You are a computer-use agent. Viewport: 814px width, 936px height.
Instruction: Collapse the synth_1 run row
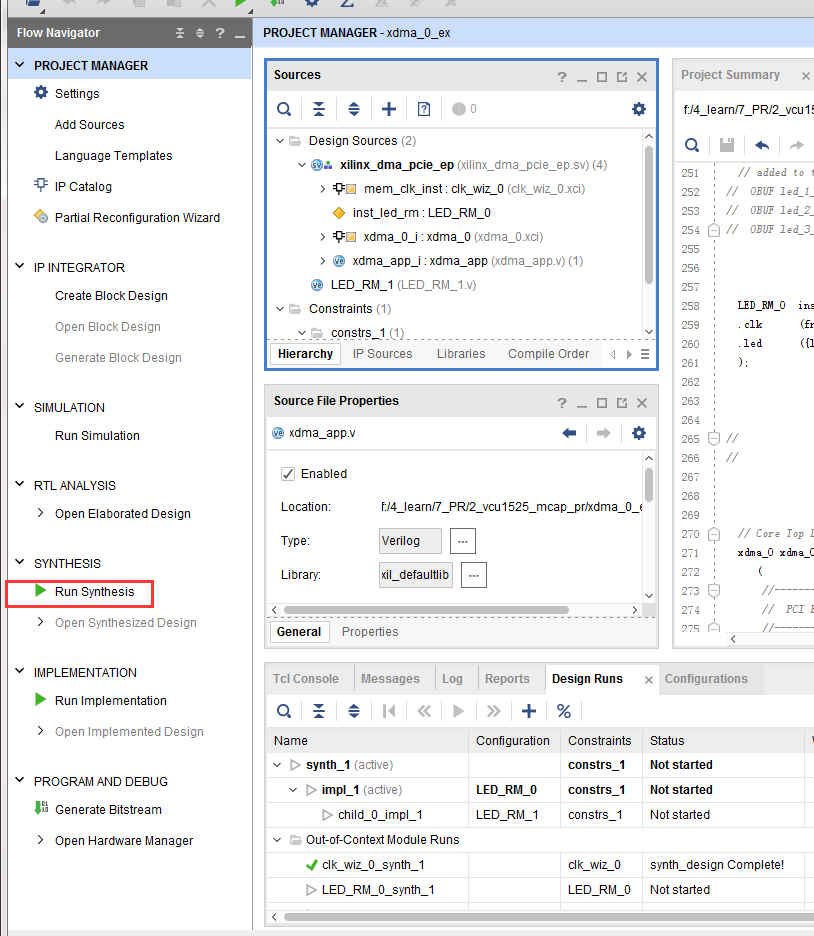click(278, 765)
